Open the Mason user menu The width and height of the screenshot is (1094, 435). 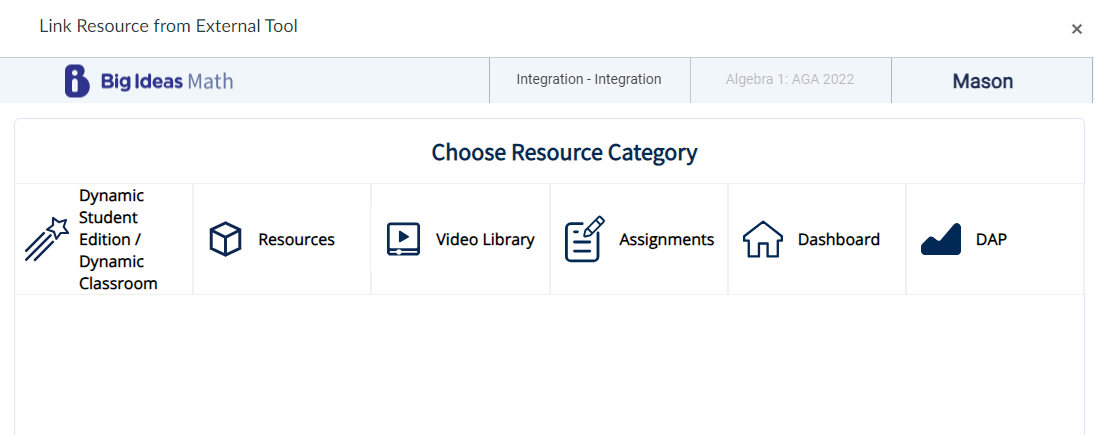point(982,81)
